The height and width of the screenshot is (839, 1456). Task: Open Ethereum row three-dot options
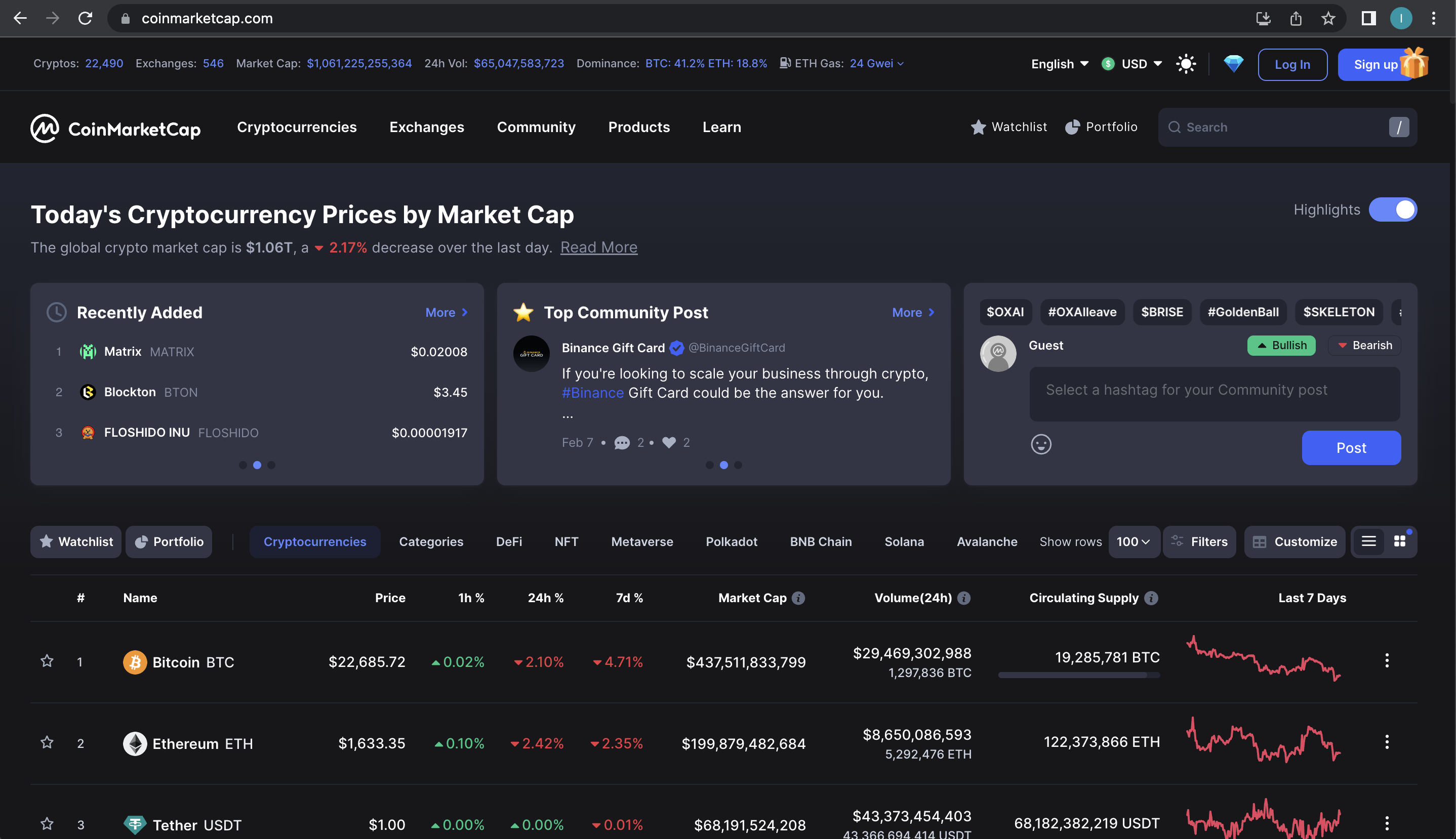click(1386, 742)
